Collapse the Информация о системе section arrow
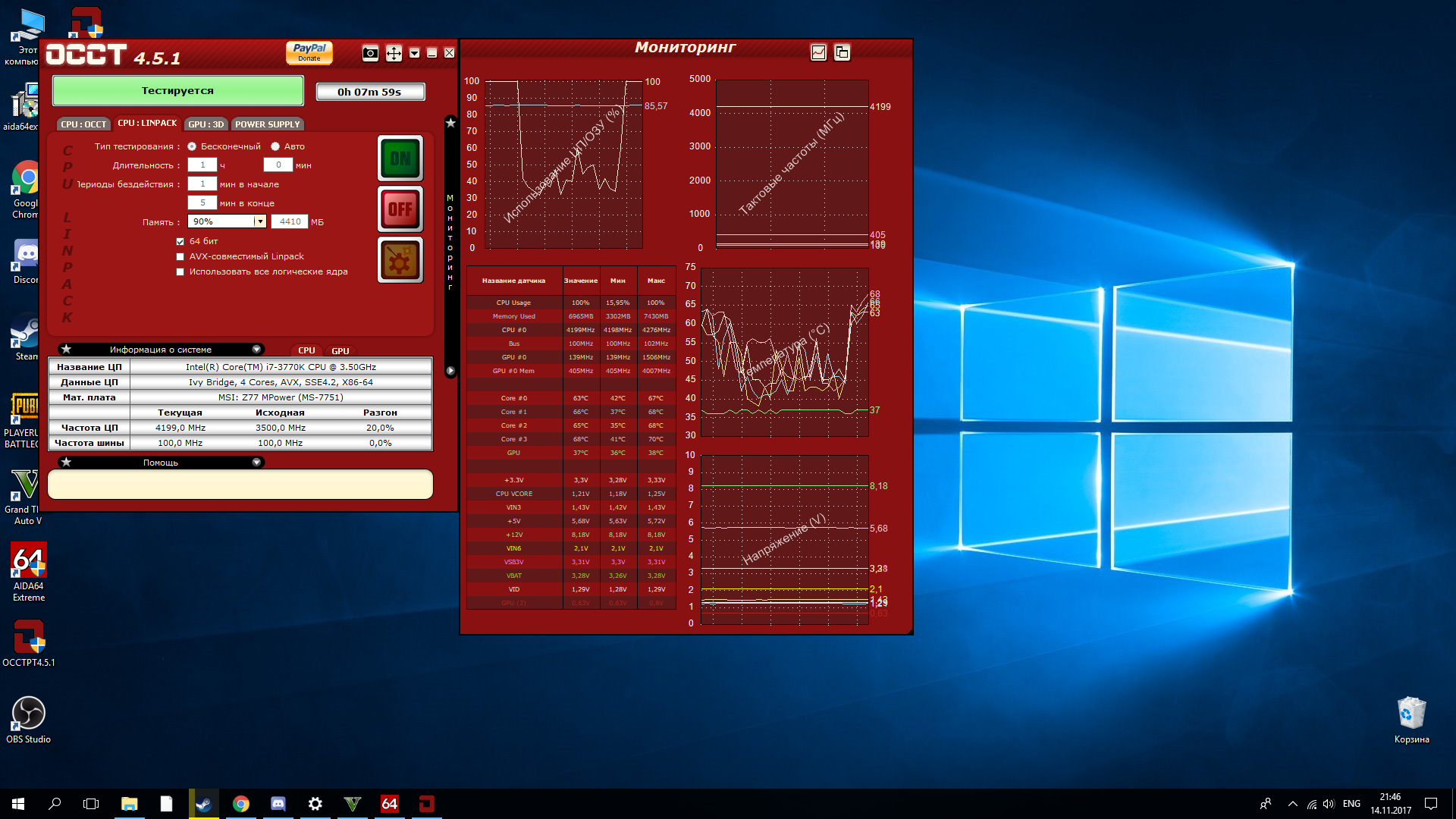The width and height of the screenshot is (1456, 819). tap(256, 350)
